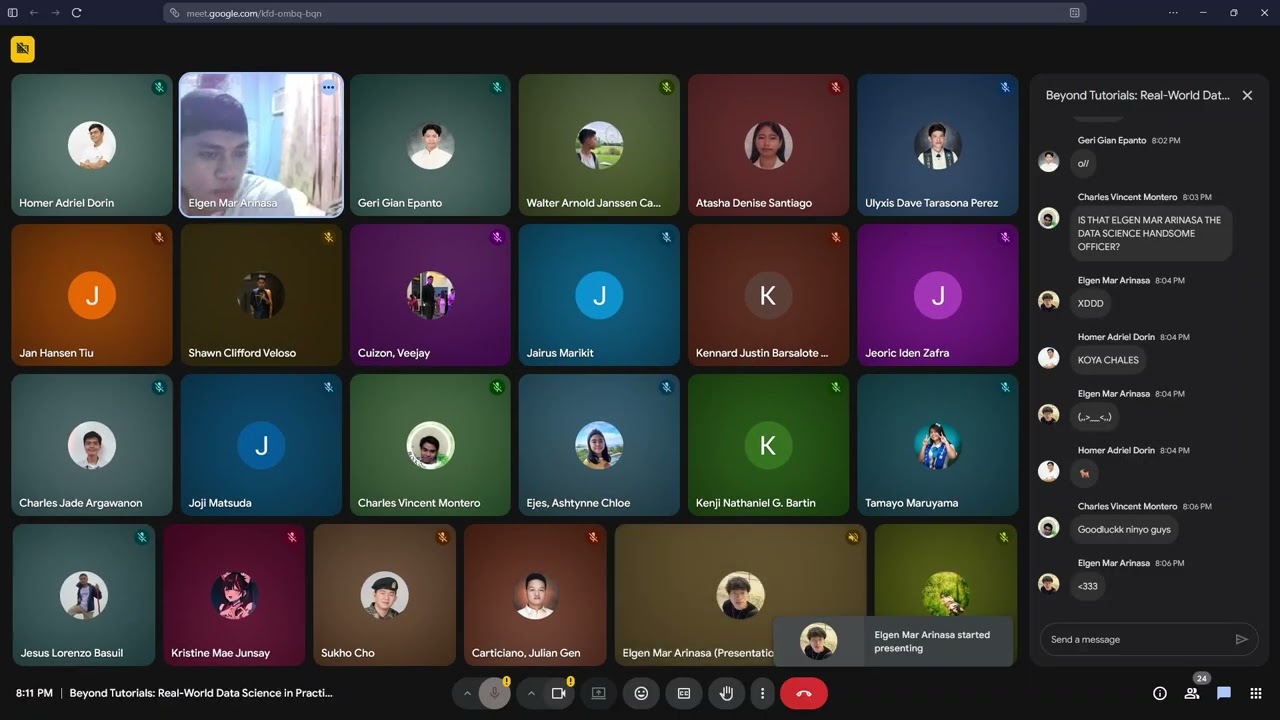The width and height of the screenshot is (1280, 720).
Task: Click the muted mic icon on Charles Jade Argawanon
Action: (159, 387)
